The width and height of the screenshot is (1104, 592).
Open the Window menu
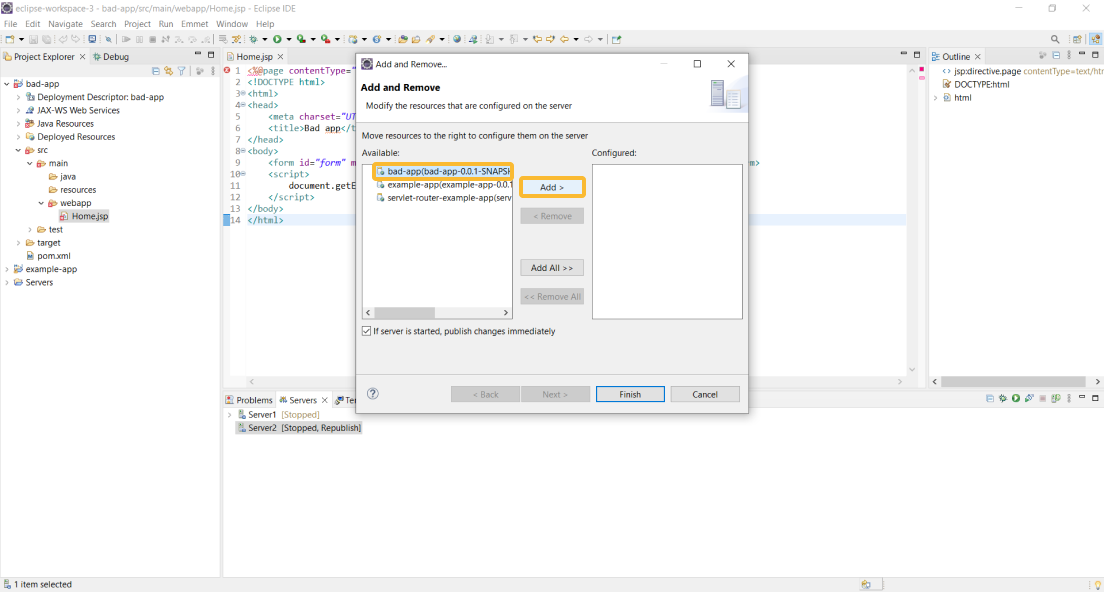(x=232, y=24)
